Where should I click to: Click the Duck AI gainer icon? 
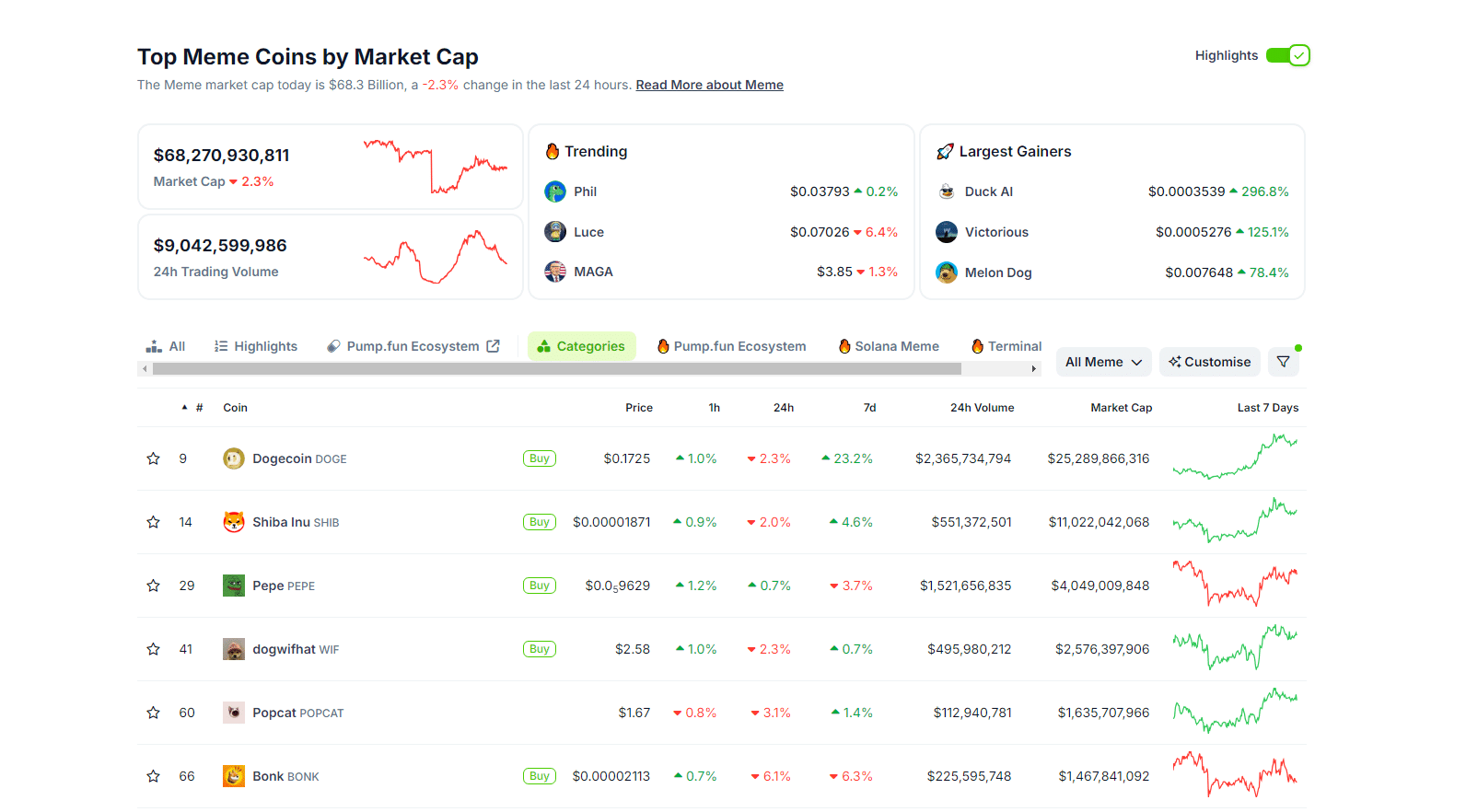click(947, 191)
